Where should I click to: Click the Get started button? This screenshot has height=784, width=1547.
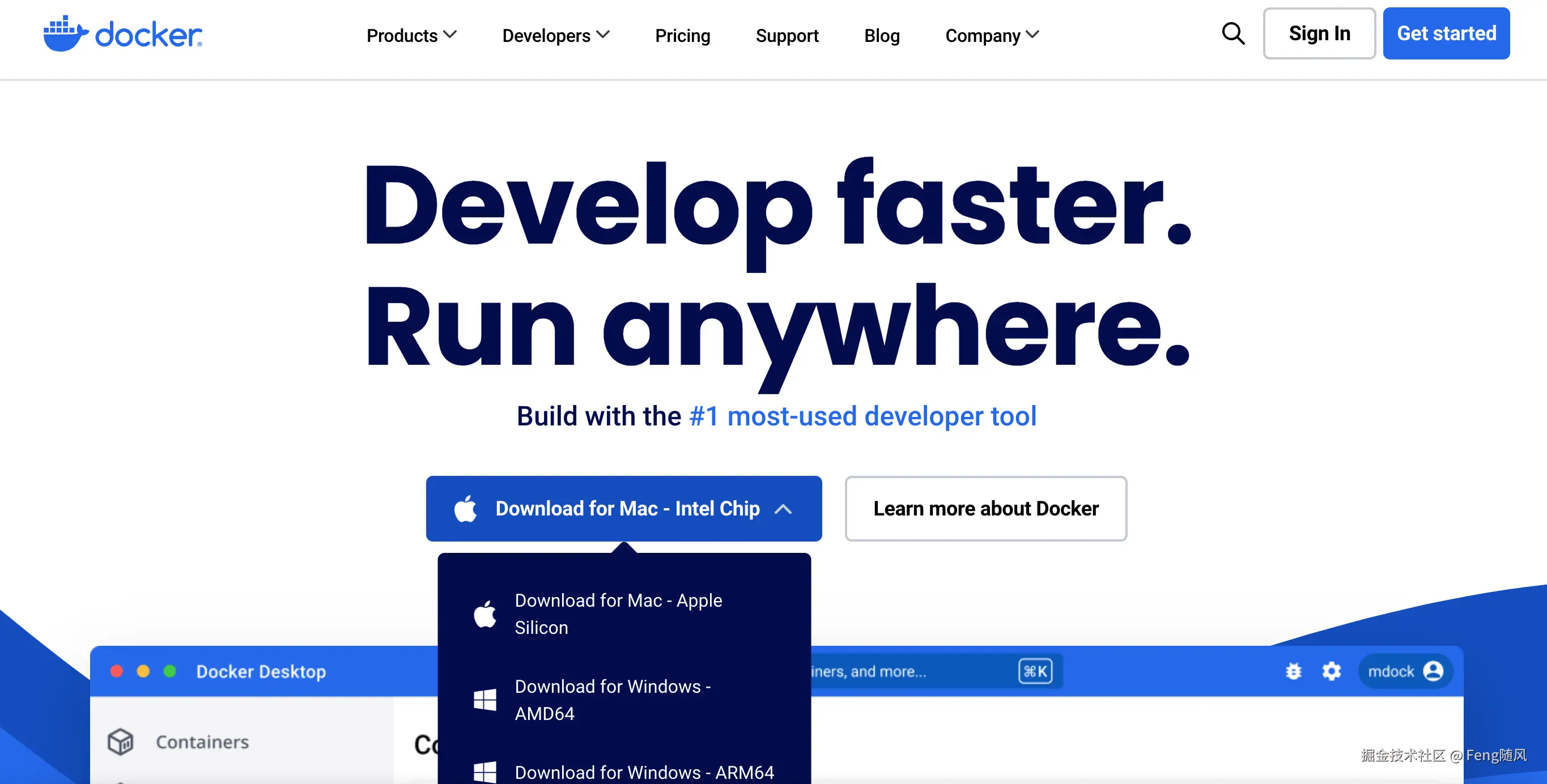click(1446, 33)
